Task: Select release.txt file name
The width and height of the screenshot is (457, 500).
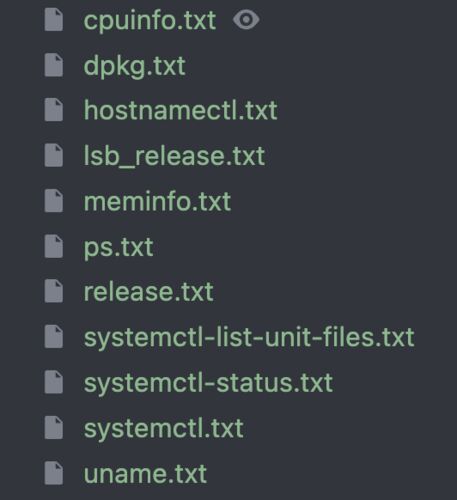Action: (148, 292)
